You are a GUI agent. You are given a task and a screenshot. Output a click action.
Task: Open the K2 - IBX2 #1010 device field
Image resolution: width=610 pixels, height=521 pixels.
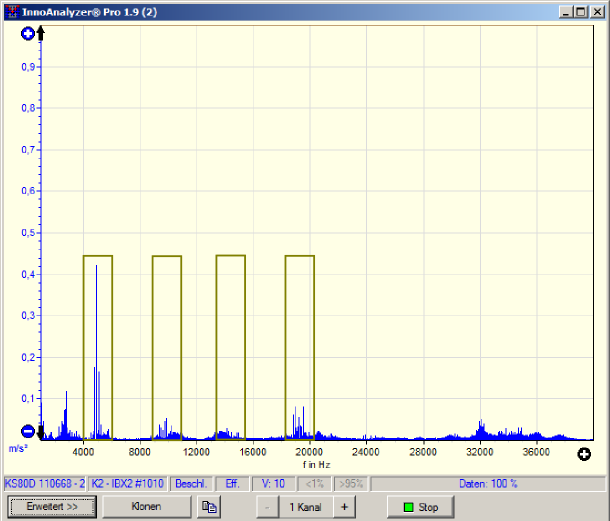[129, 484]
